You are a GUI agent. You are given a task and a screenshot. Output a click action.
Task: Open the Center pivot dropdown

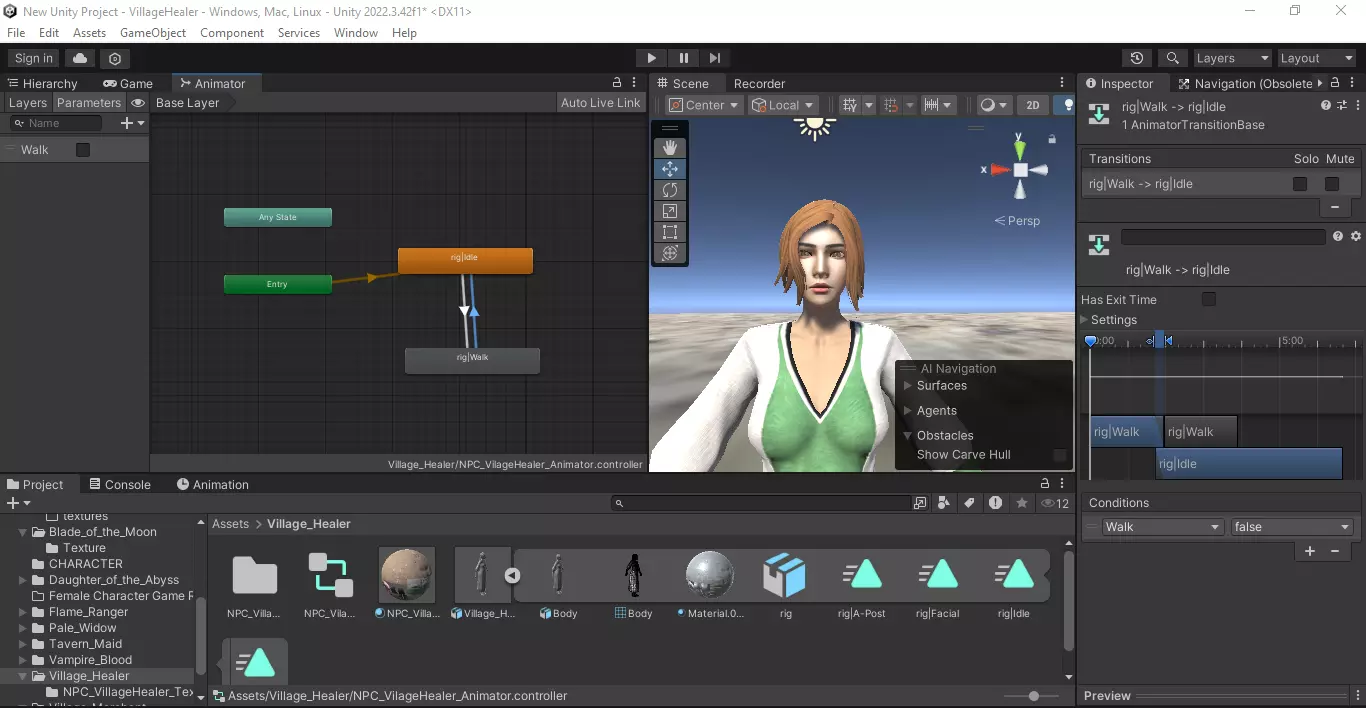point(705,105)
